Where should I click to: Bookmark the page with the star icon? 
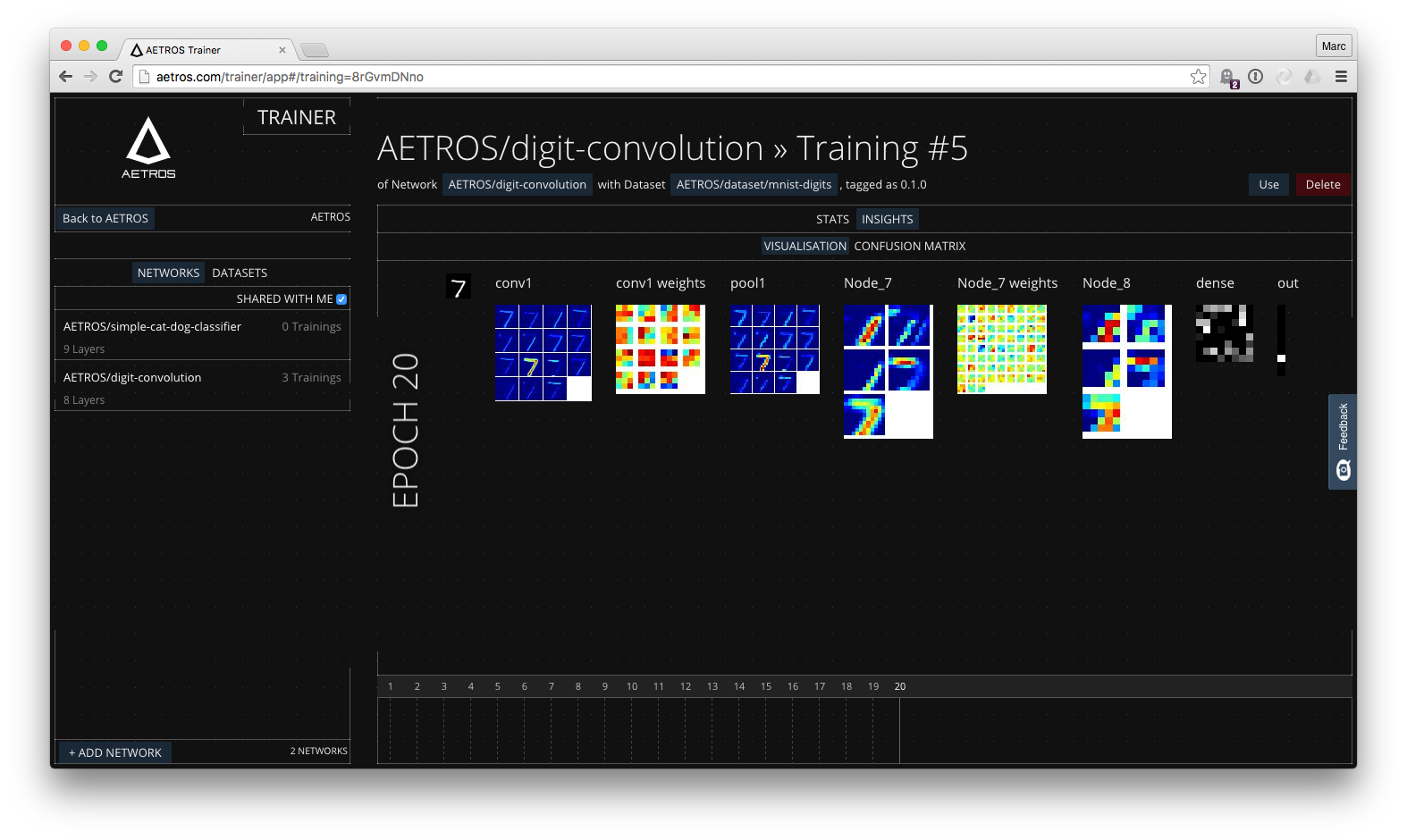[x=1198, y=77]
